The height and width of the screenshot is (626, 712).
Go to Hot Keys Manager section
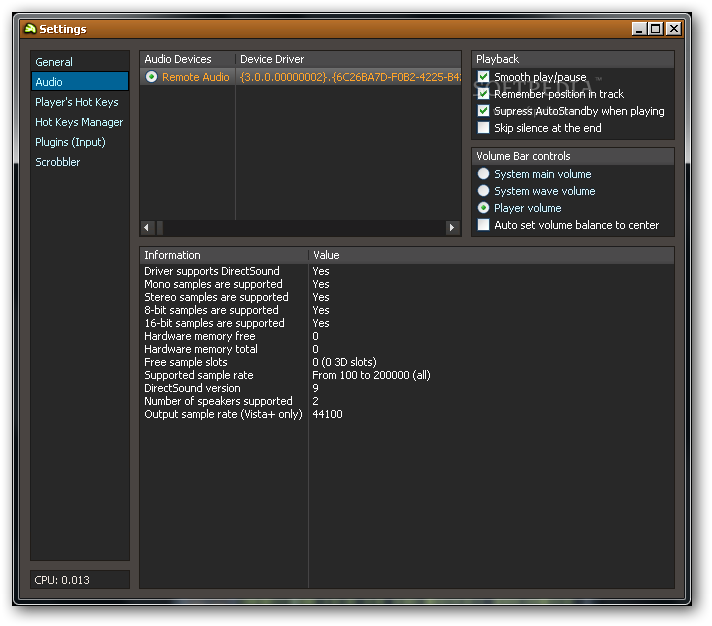point(80,122)
